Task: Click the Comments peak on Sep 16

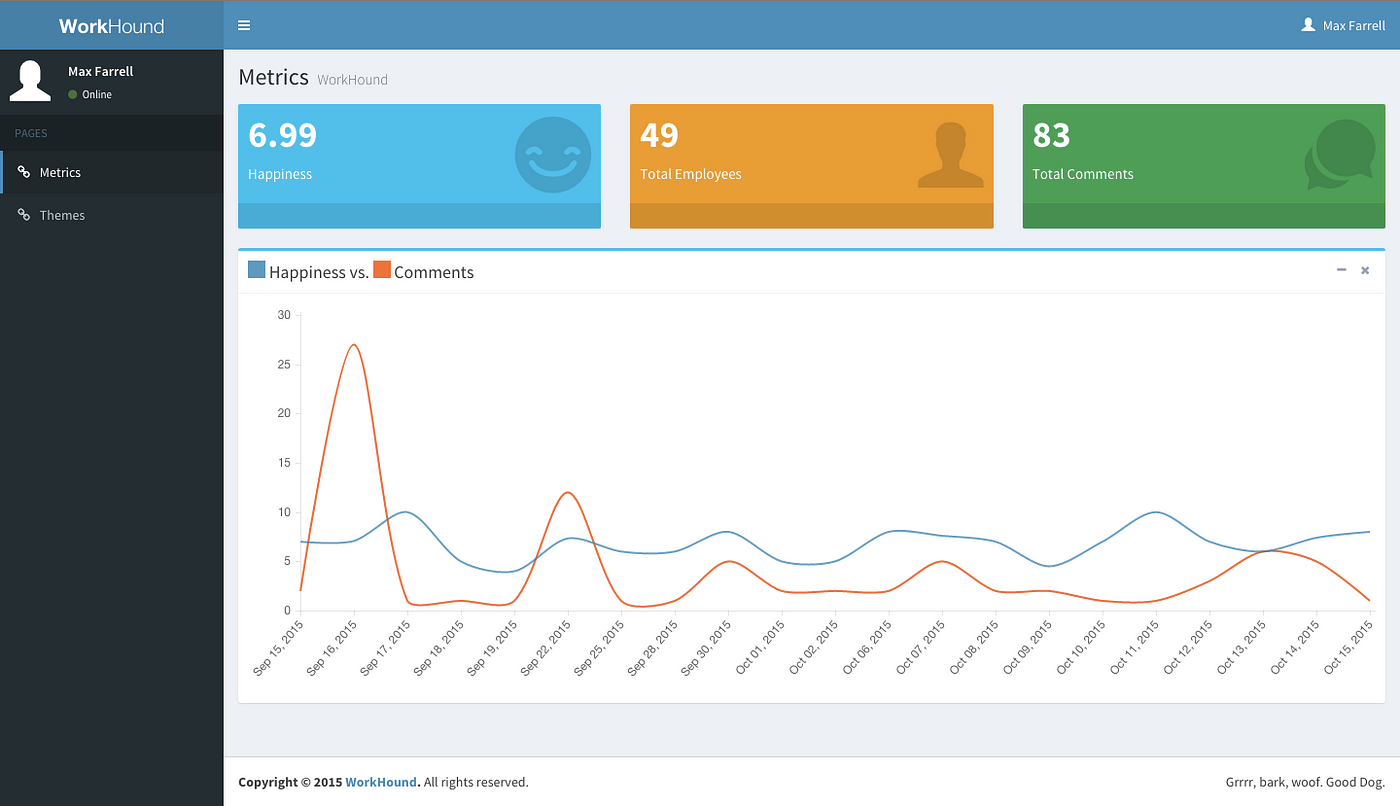Action: coord(354,345)
